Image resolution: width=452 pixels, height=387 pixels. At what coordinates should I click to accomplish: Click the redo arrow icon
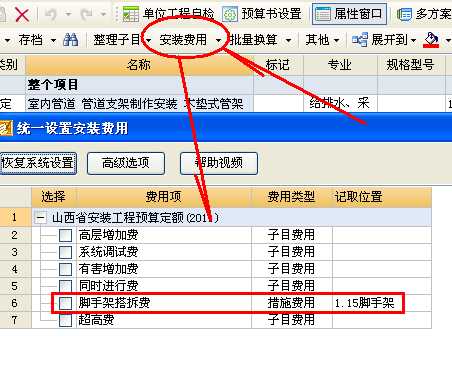[86, 15]
